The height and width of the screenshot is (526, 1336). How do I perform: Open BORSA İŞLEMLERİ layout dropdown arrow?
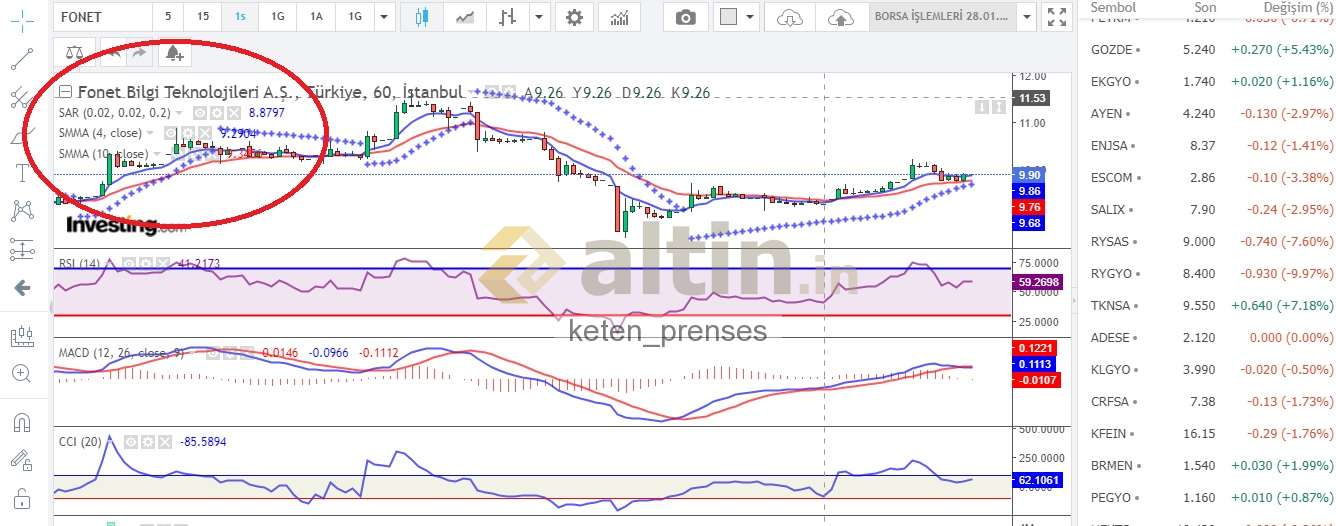point(1025,17)
